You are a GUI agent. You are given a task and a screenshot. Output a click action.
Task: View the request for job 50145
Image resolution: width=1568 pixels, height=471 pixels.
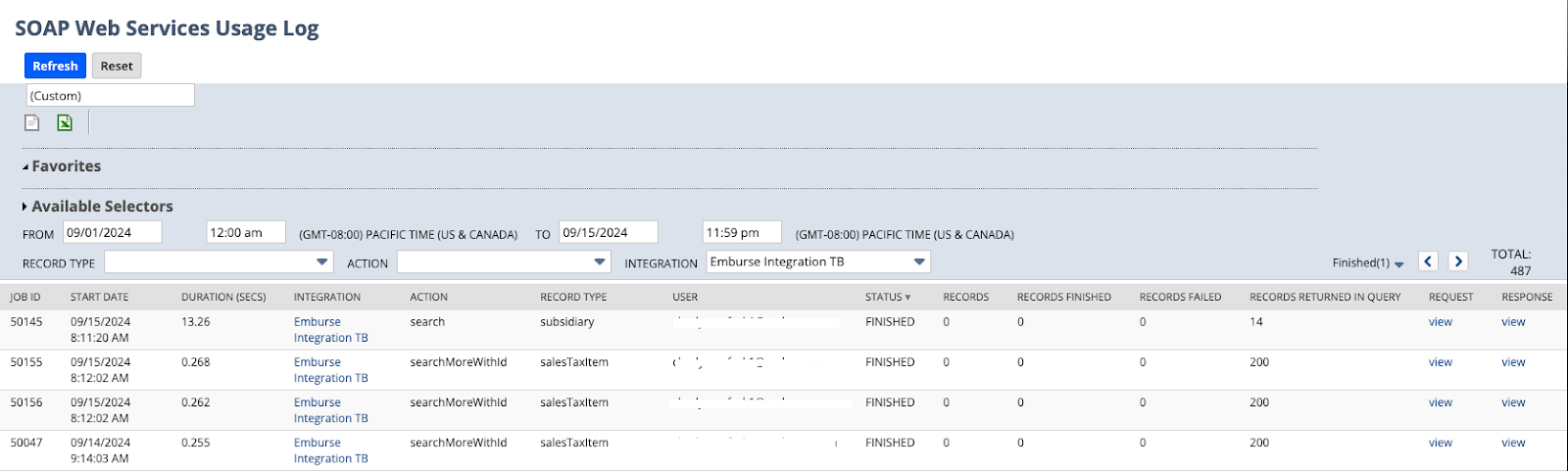click(1440, 322)
